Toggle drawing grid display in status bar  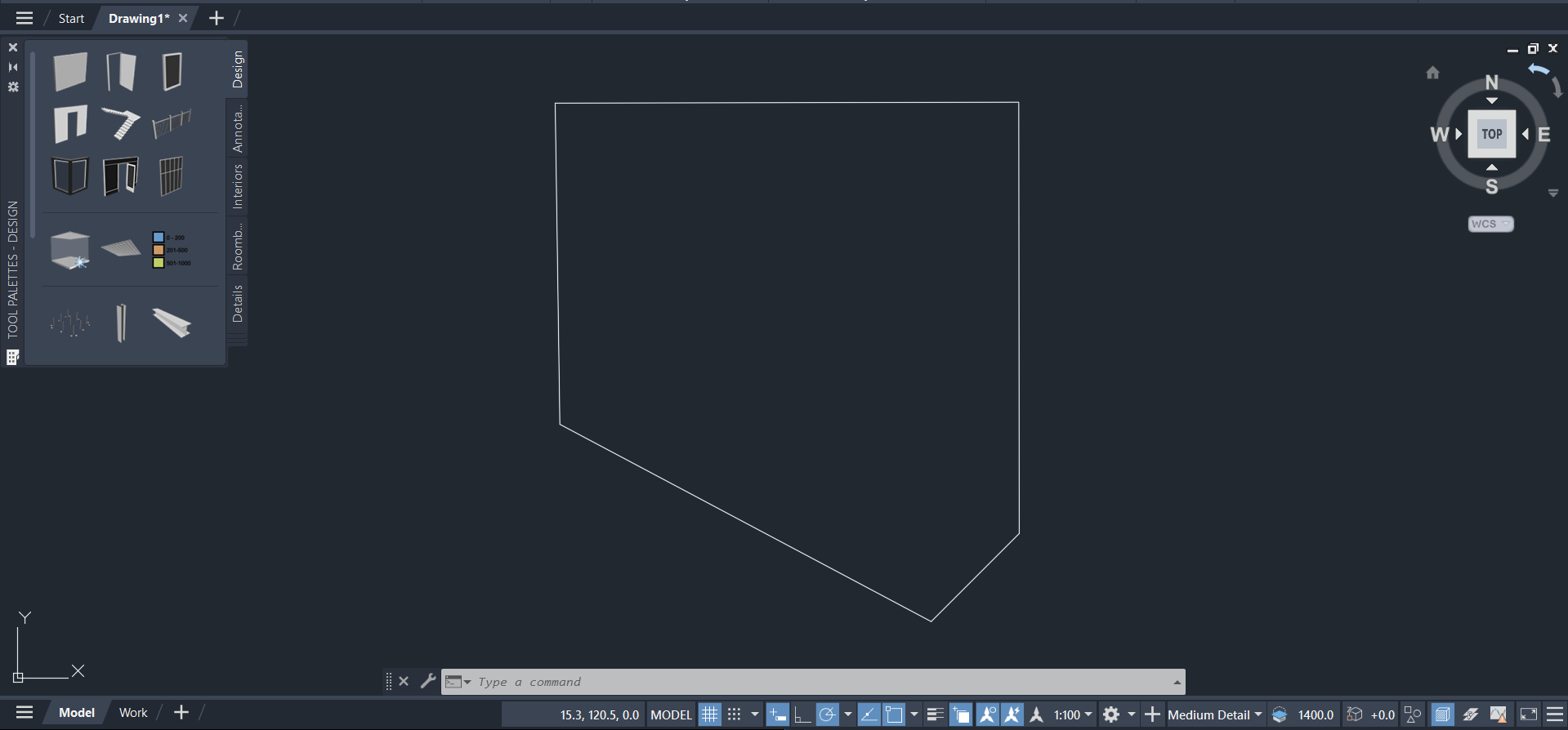point(709,714)
